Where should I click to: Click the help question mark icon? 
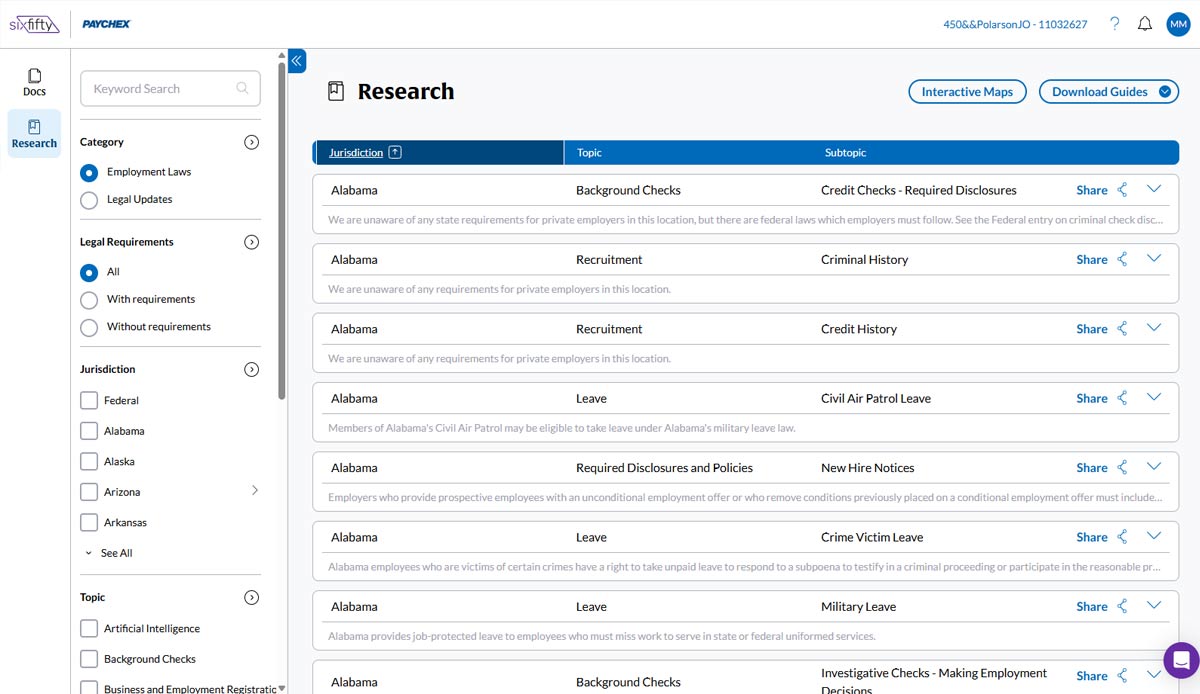click(1115, 24)
